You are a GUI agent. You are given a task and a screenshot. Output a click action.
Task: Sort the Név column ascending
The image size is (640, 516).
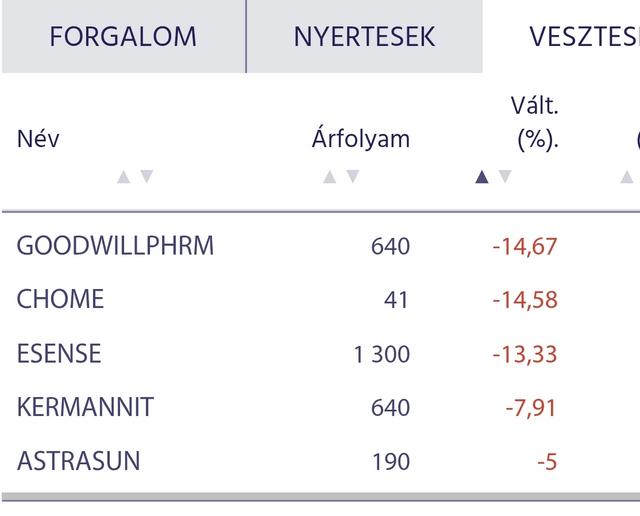[x=123, y=177]
